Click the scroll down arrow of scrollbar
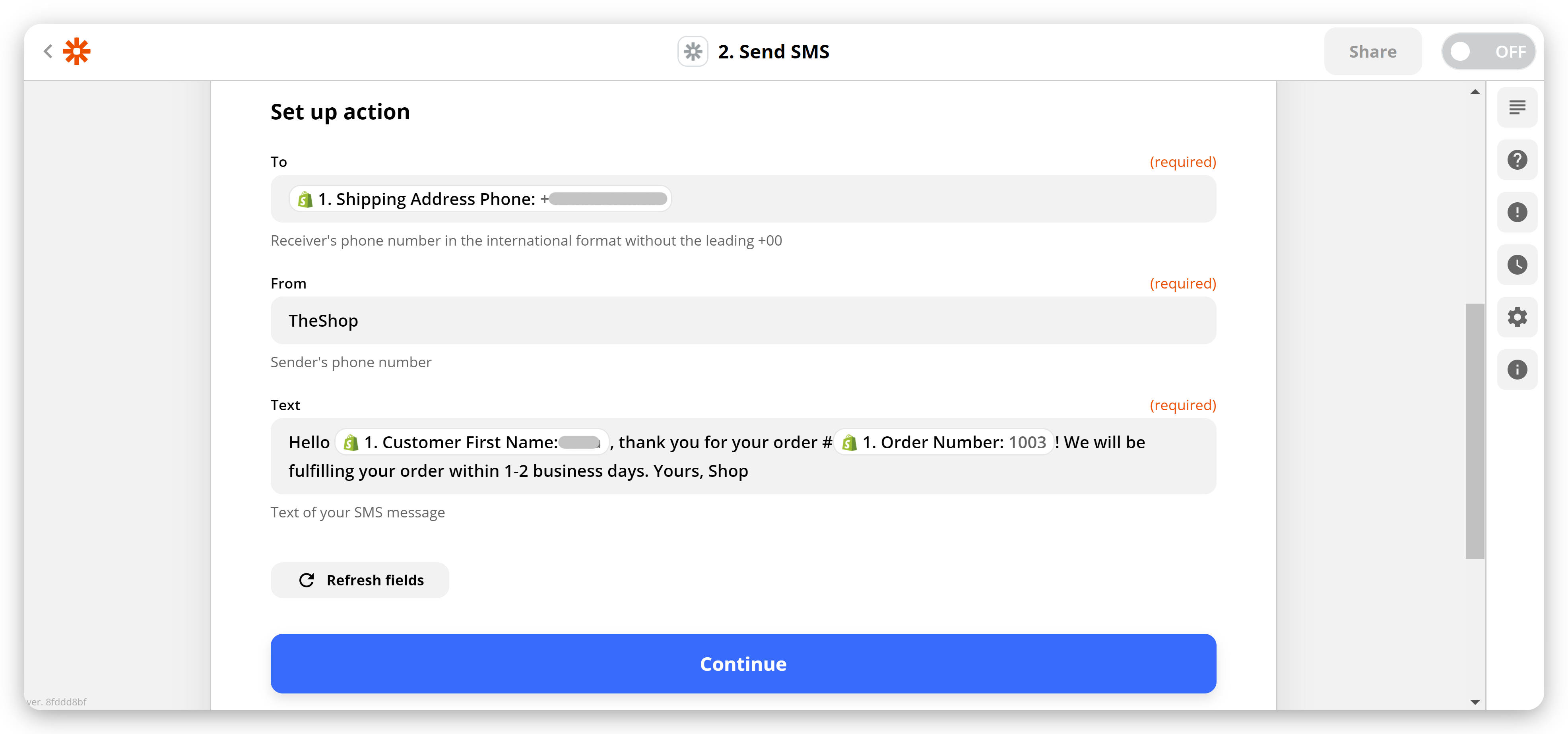The image size is (1568, 734). pos(1474,702)
